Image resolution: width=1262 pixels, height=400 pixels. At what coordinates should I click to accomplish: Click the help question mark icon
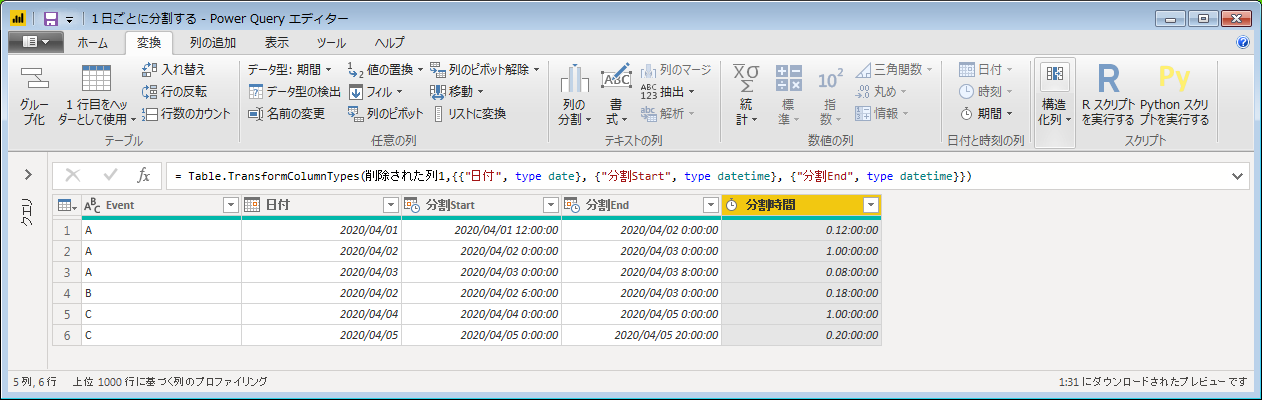pos(1243,43)
